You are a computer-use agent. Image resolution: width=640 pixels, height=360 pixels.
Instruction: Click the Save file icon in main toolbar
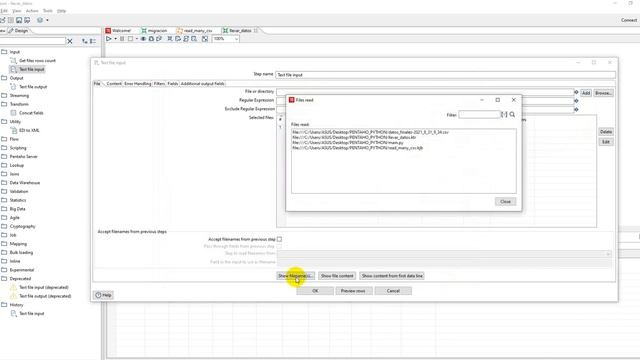pyautogui.click(x=19, y=20)
